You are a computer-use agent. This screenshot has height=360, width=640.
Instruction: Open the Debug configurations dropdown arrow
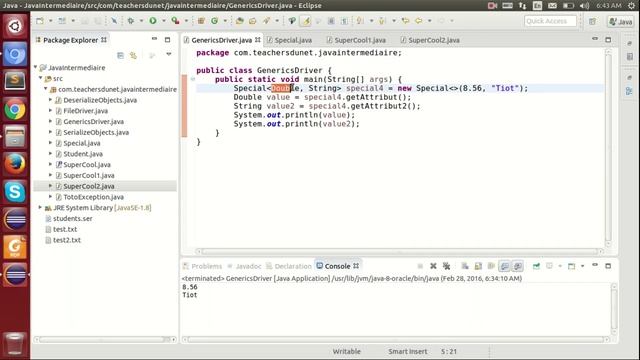click(x=141, y=20)
